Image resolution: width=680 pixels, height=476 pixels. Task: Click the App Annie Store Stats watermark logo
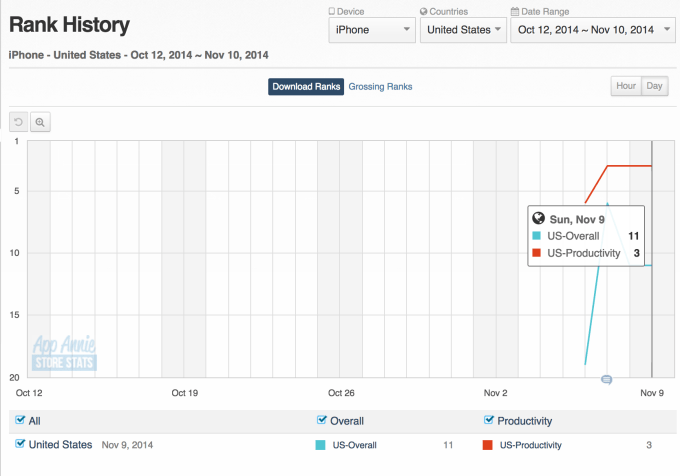tap(66, 353)
